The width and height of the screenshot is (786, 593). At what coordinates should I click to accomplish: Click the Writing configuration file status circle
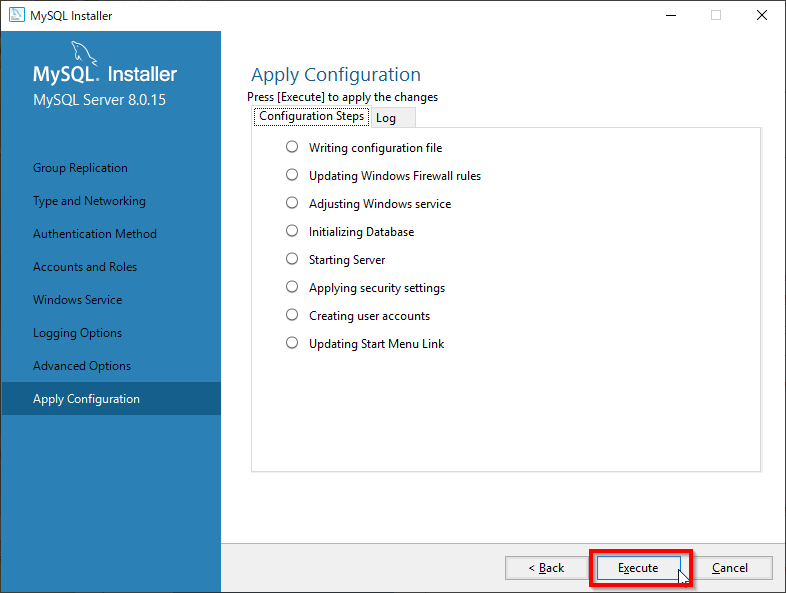[x=292, y=147]
